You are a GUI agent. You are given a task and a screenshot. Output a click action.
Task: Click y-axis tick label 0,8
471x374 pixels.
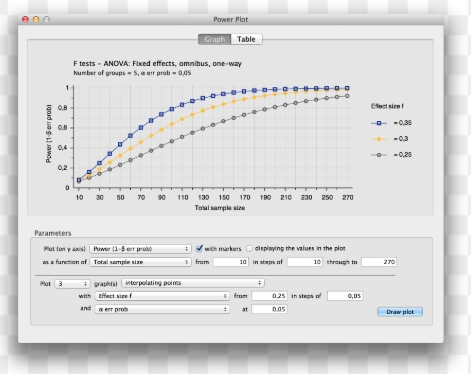tap(62, 108)
